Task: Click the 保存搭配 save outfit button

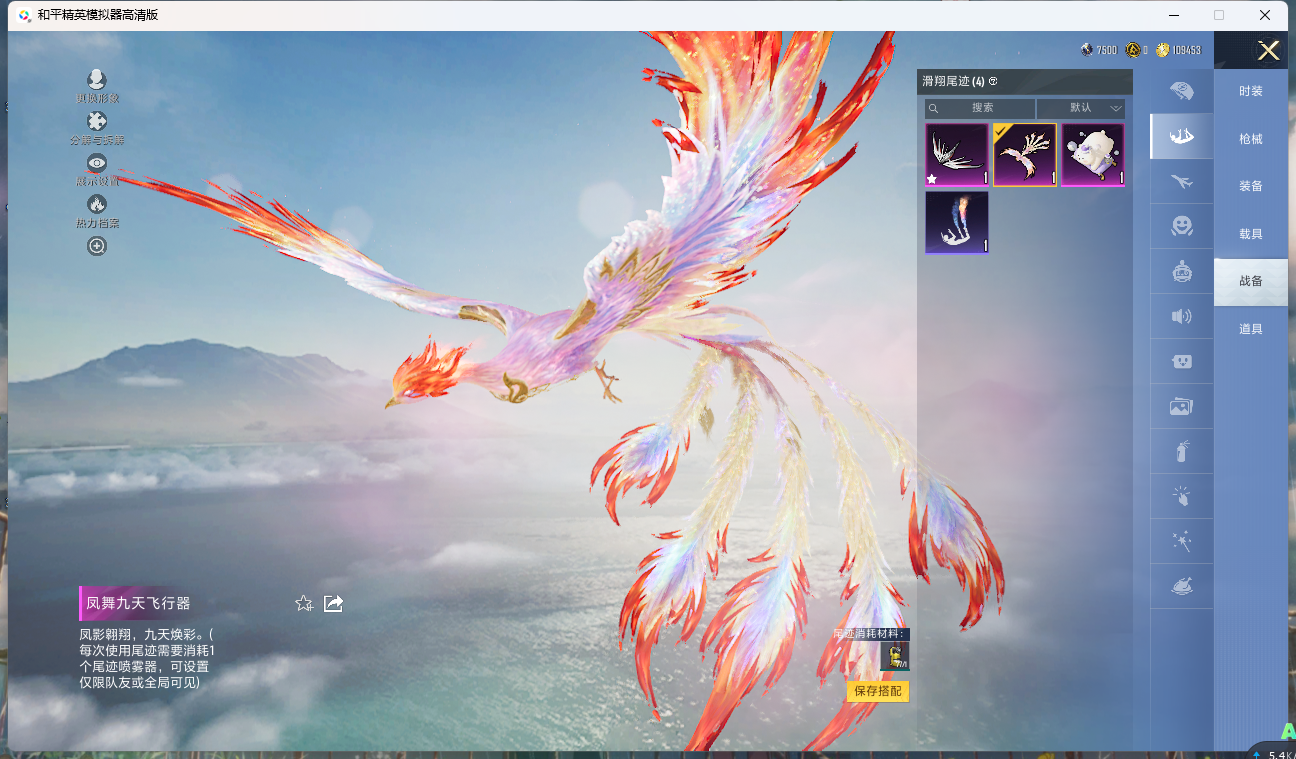Action: (878, 691)
